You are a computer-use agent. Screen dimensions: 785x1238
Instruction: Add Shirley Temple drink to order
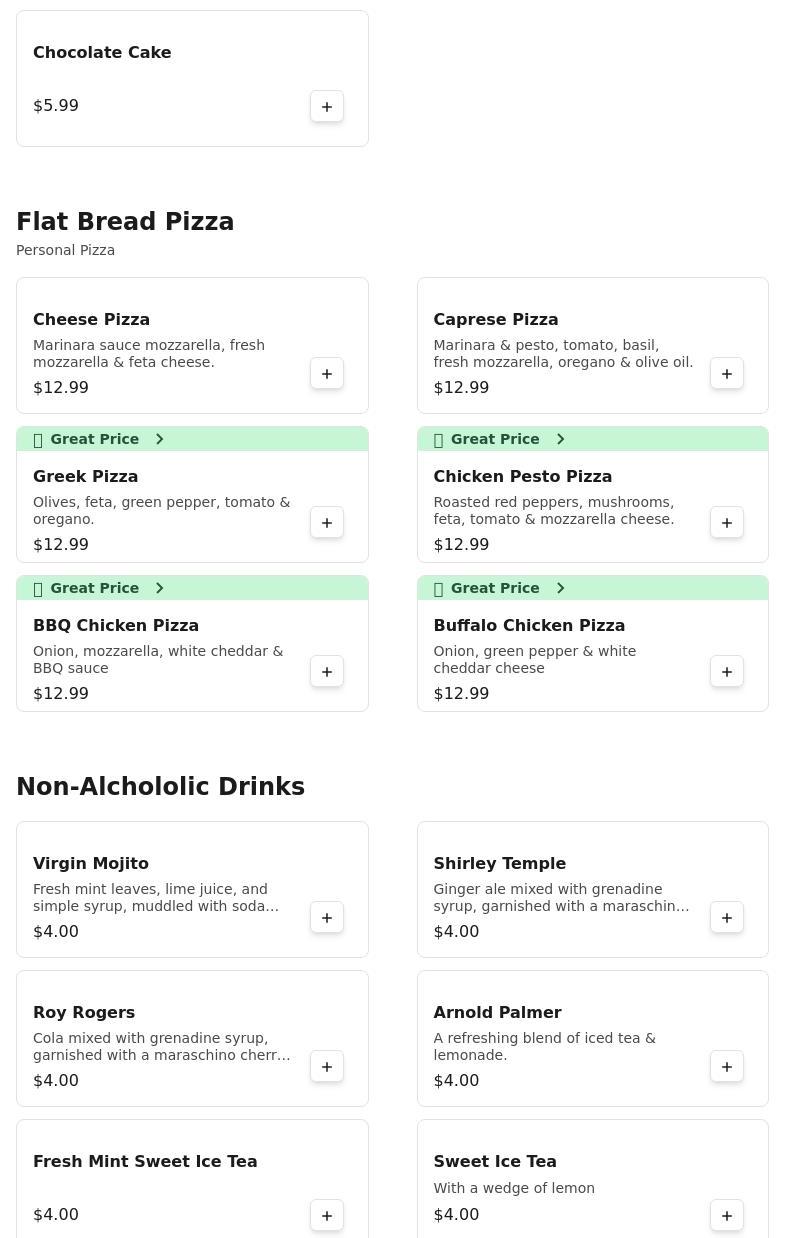click(x=727, y=918)
